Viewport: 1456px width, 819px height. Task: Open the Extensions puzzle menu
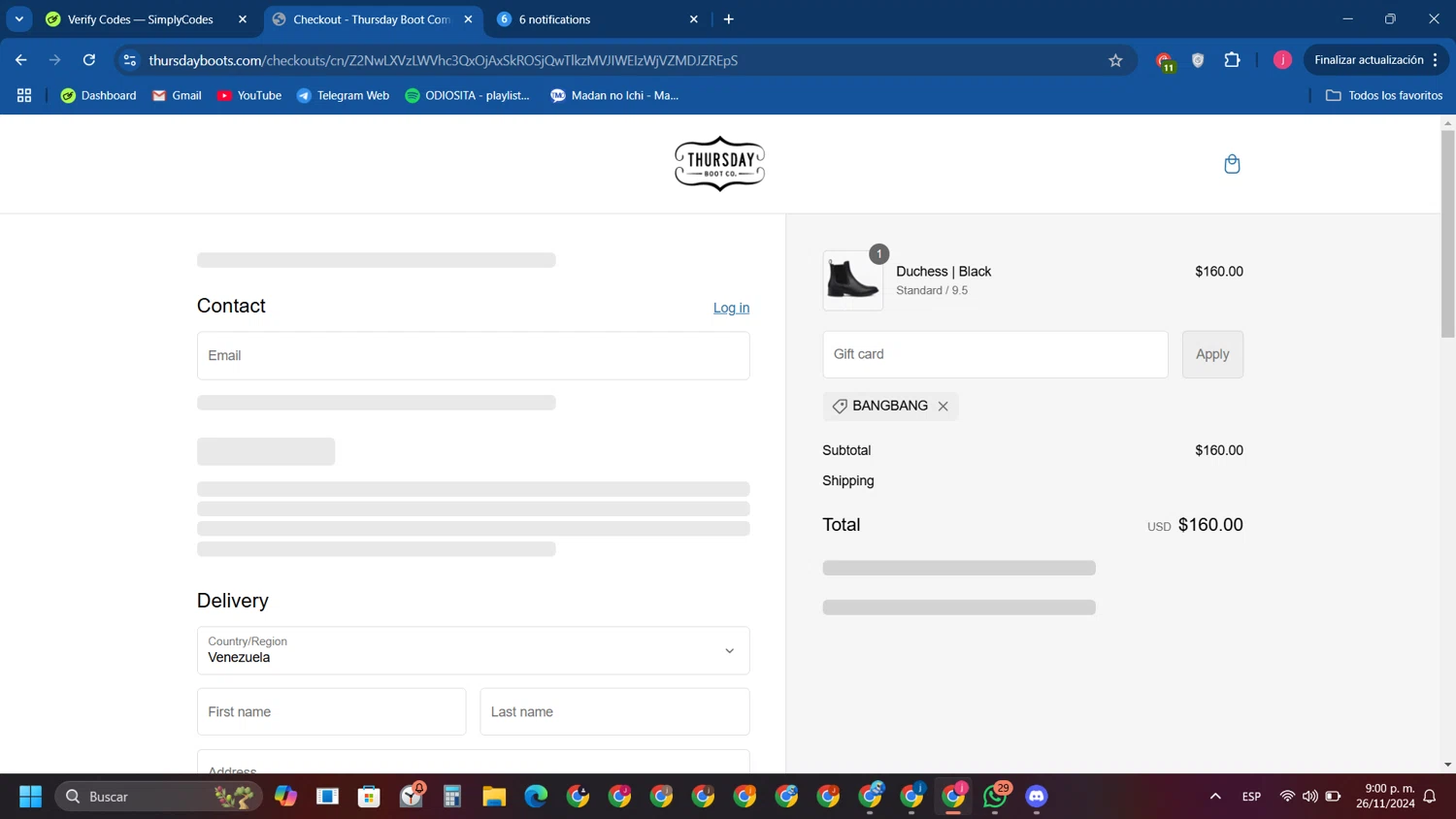[1232, 60]
